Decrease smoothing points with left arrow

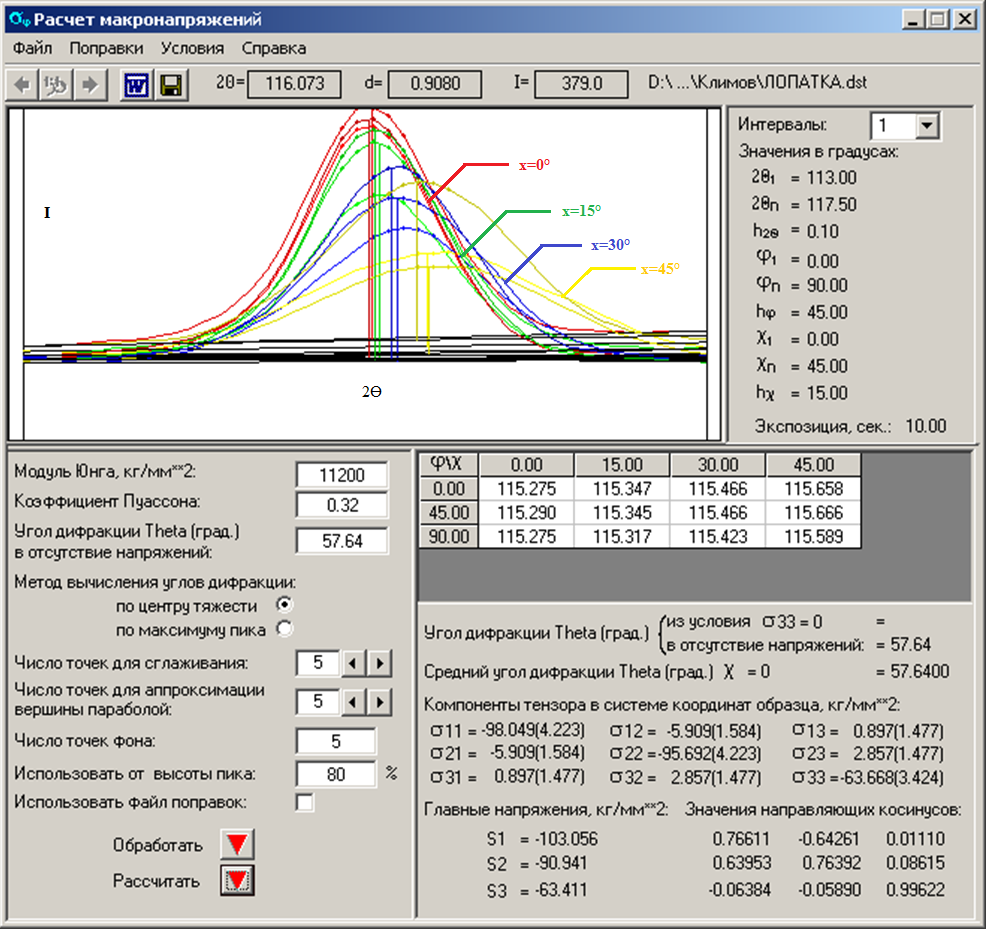point(354,663)
